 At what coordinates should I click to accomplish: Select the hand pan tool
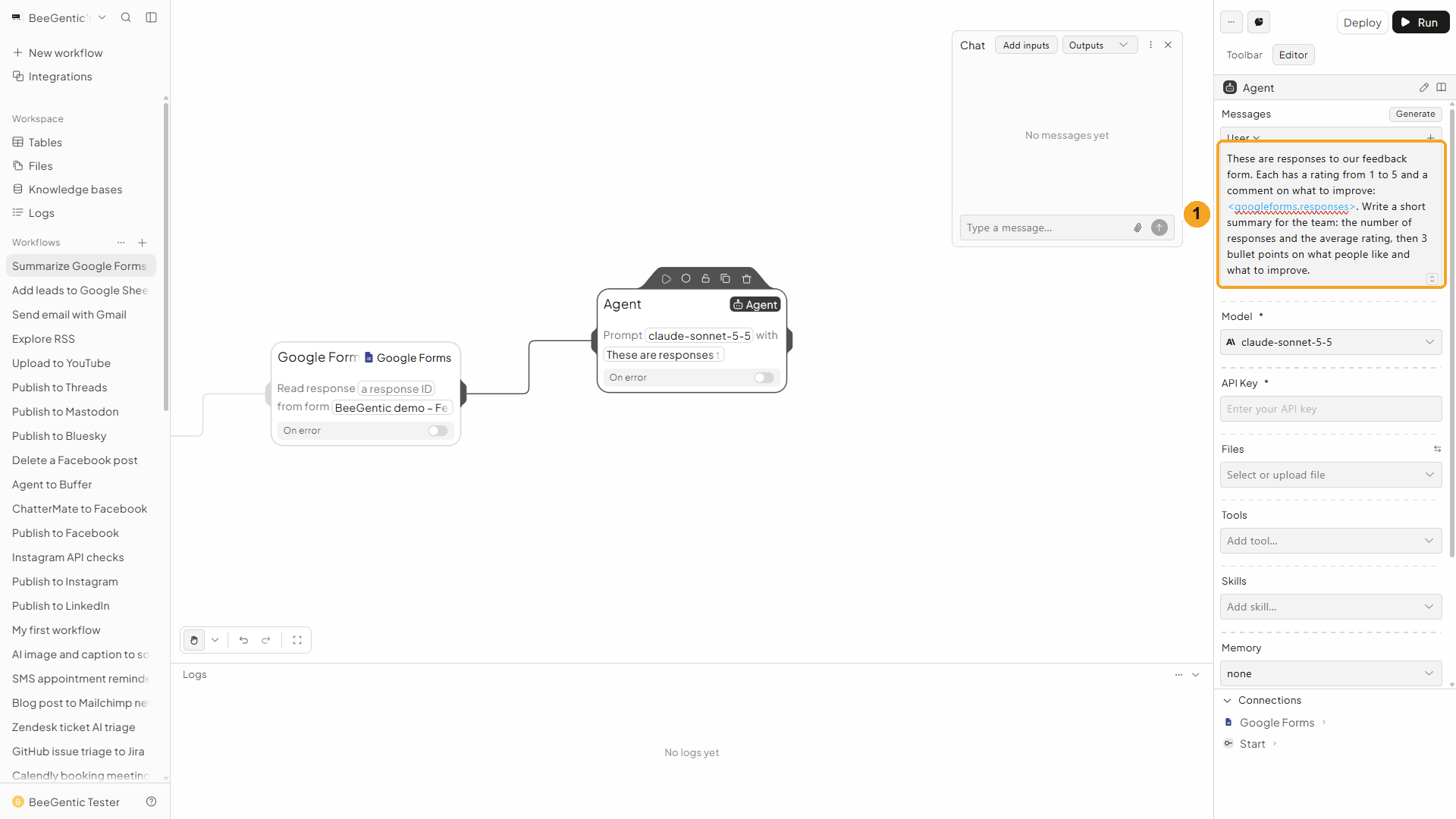click(194, 640)
